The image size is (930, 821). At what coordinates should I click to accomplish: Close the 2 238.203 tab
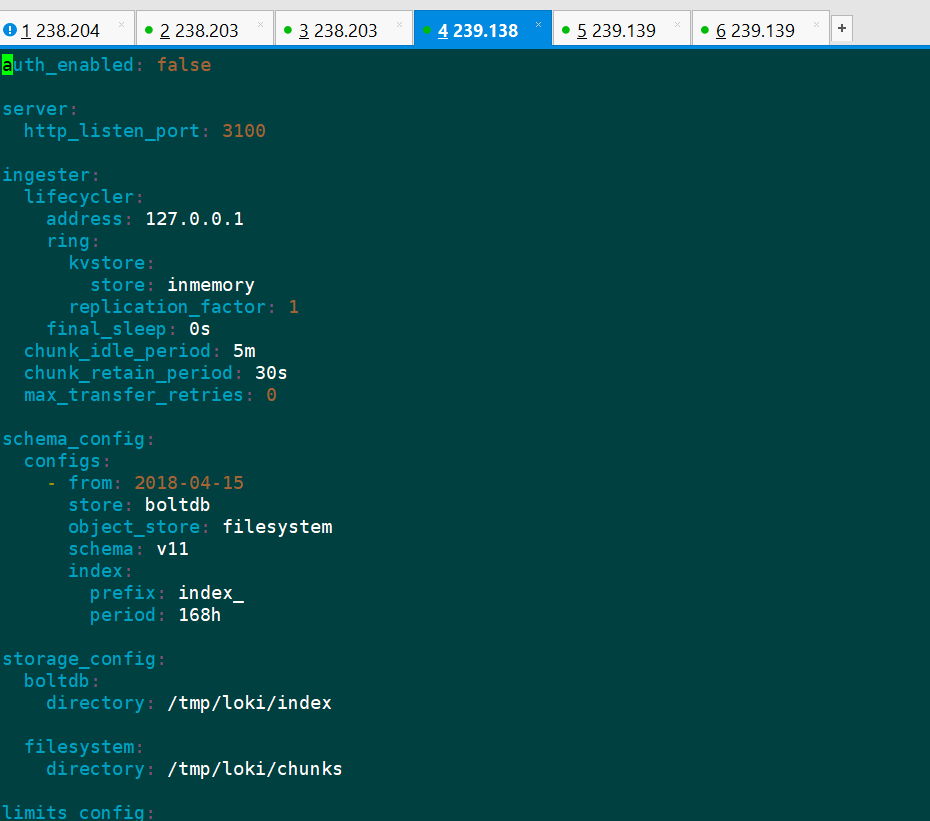[x=260, y=24]
